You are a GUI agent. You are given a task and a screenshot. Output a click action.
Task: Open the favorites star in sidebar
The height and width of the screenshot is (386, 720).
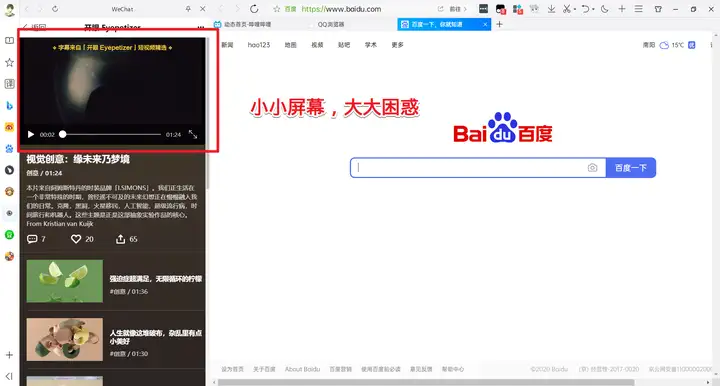(9, 62)
